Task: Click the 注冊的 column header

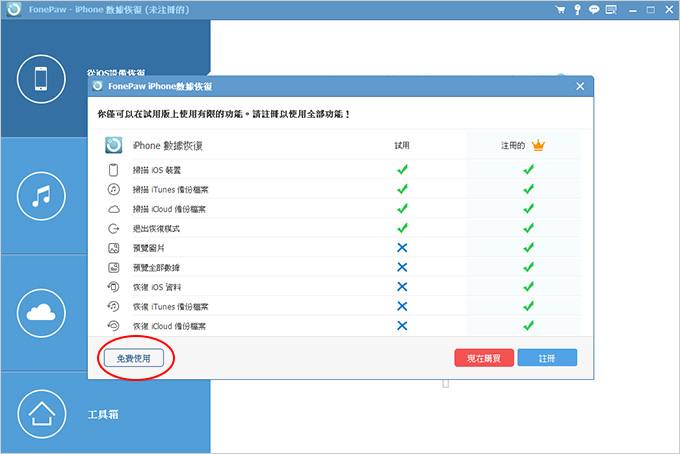Action: tap(513, 145)
